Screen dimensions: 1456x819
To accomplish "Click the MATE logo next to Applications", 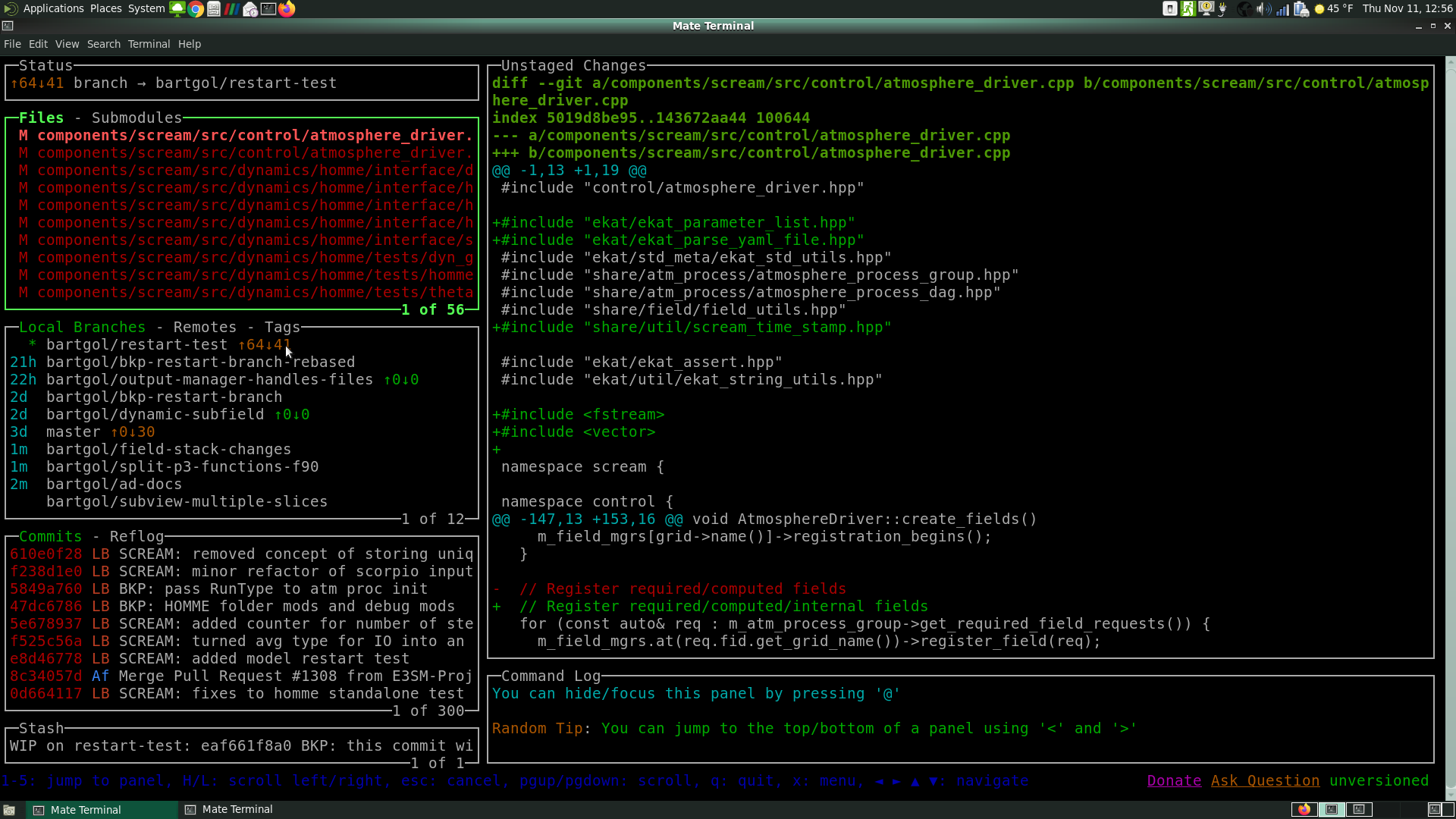I will click(11, 9).
